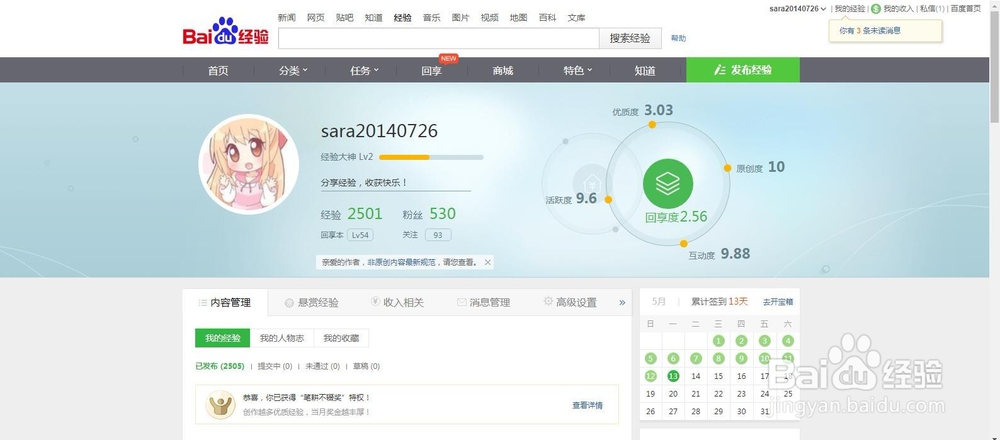Click the green 我的收入 coin icon

point(876,9)
